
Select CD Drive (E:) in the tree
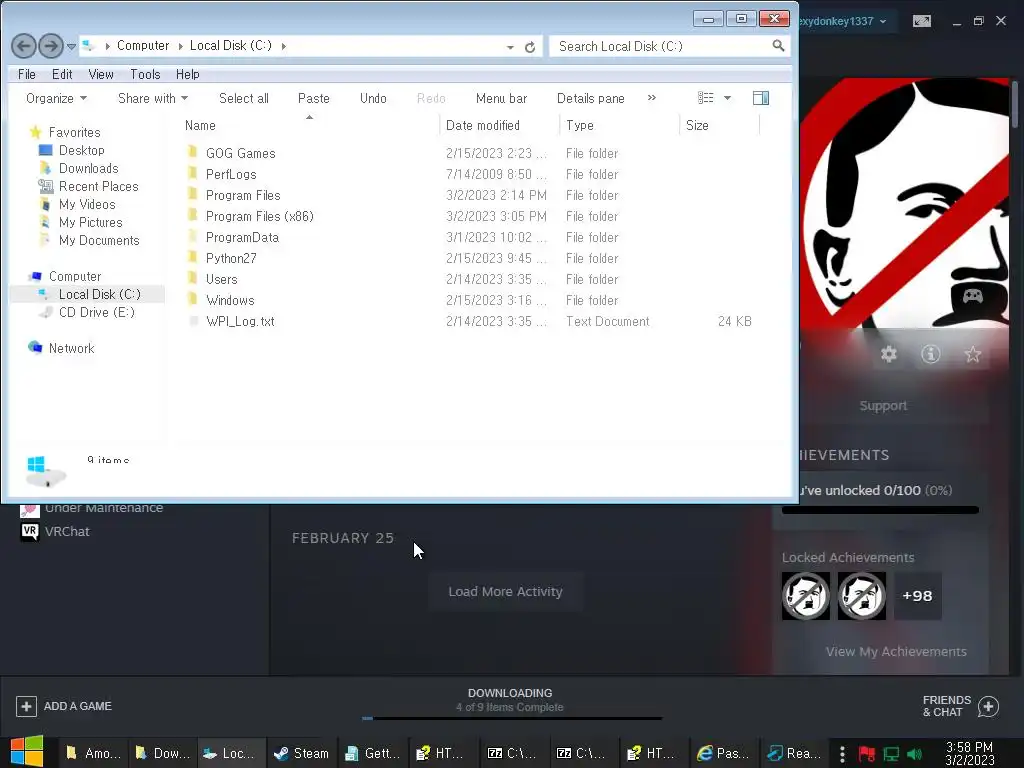point(96,313)
